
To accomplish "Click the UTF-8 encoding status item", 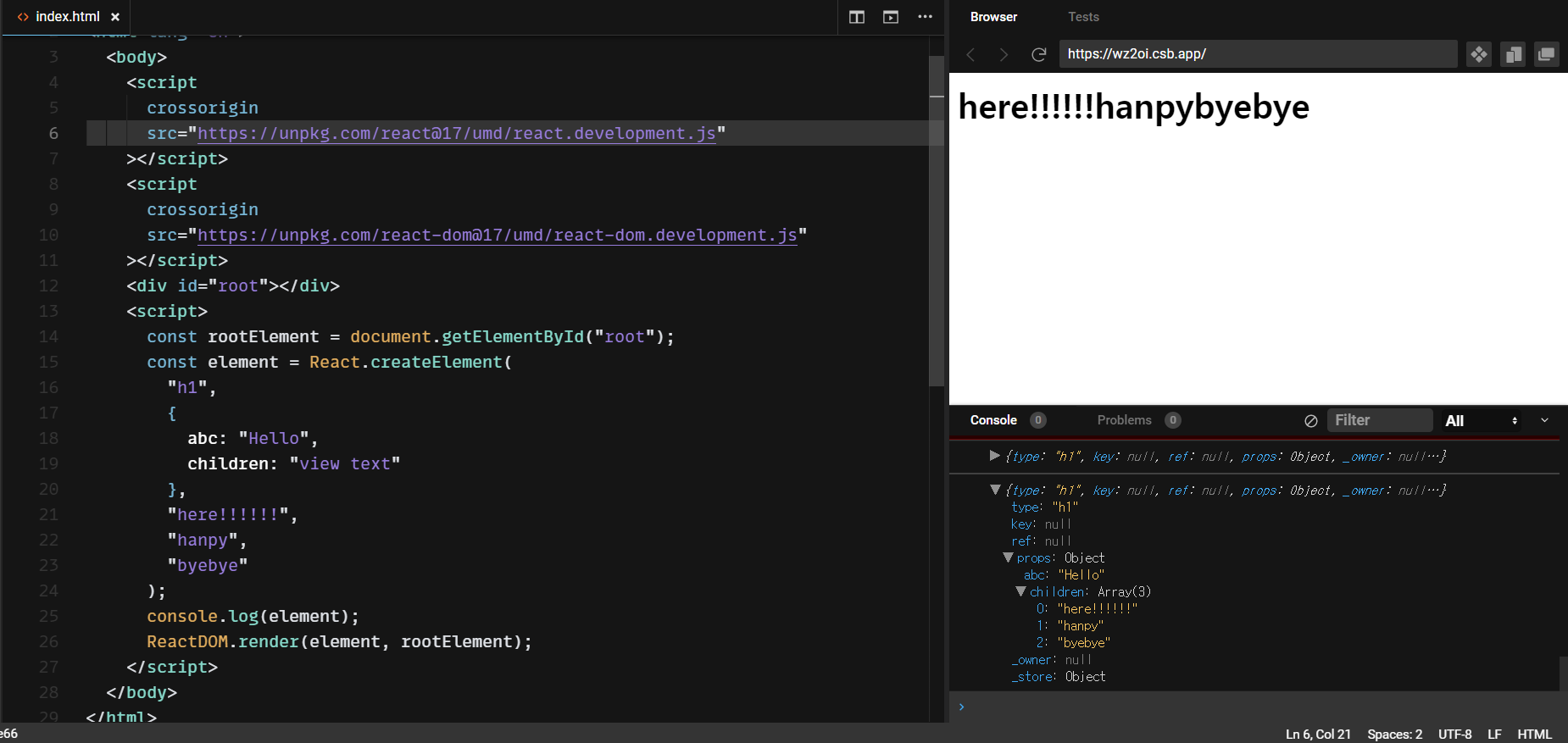I will [x=1454, y=735].
